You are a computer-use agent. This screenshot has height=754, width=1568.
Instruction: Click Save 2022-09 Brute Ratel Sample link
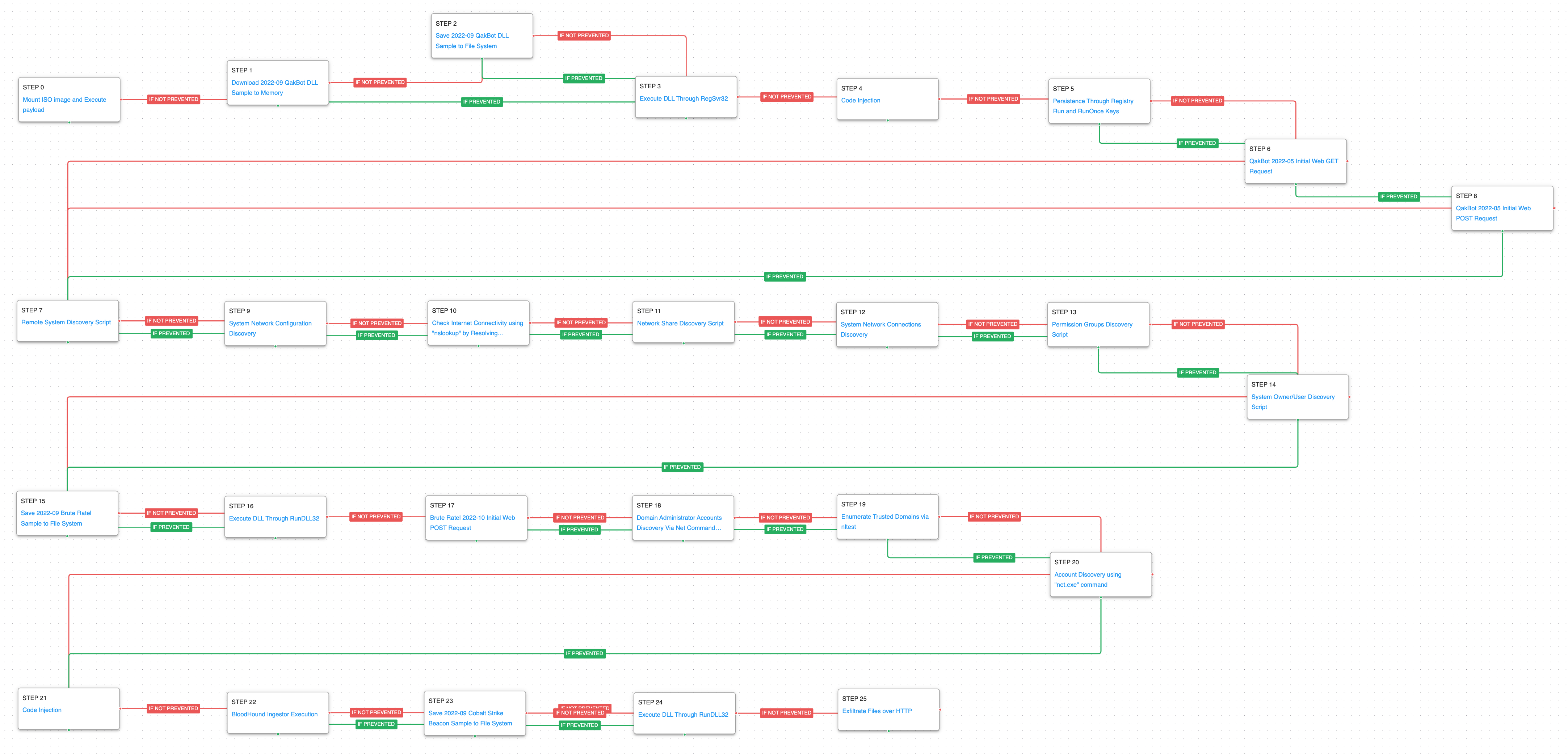[x=55, y=513]
